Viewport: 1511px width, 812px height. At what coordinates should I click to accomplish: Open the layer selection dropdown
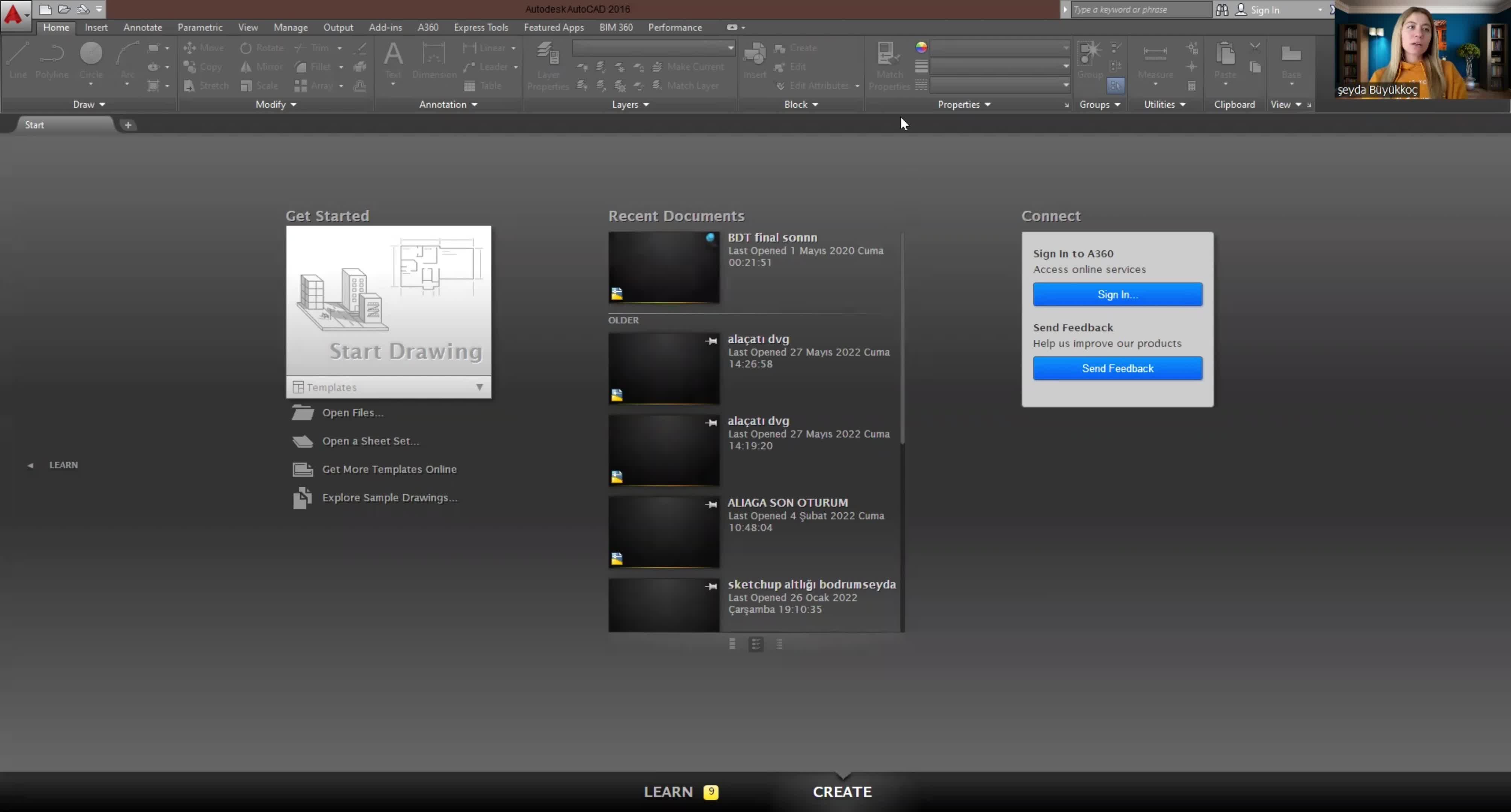tap(654, 47)
